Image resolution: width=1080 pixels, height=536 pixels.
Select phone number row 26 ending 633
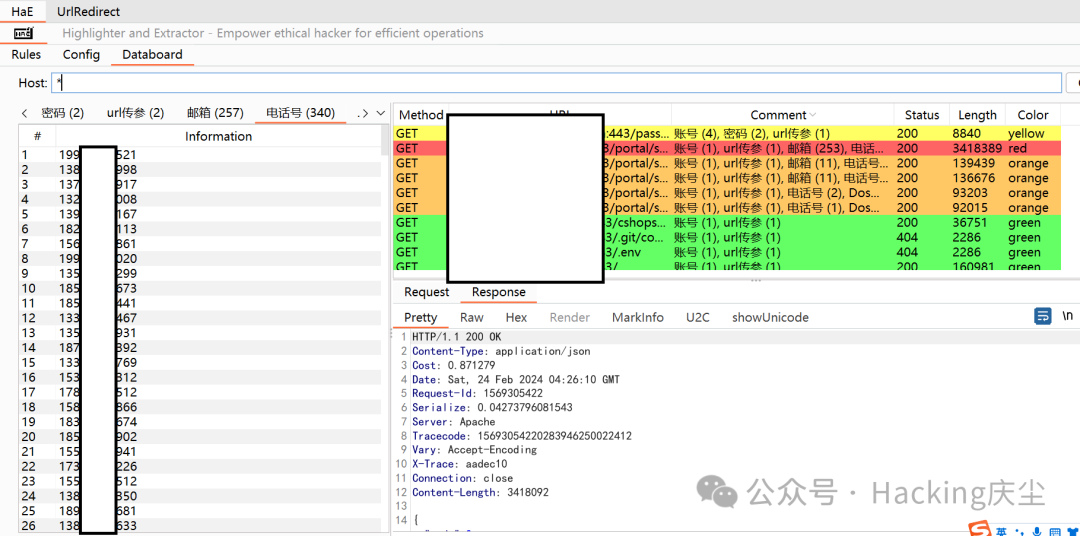[200, 526]
